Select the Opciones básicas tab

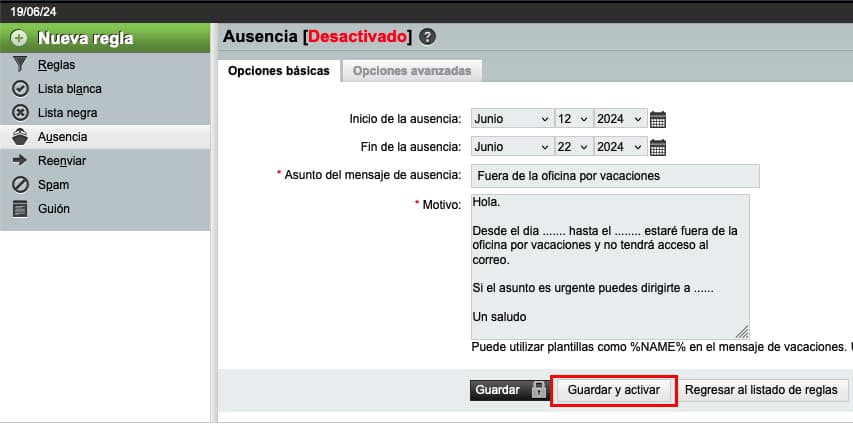click(278, 71)
